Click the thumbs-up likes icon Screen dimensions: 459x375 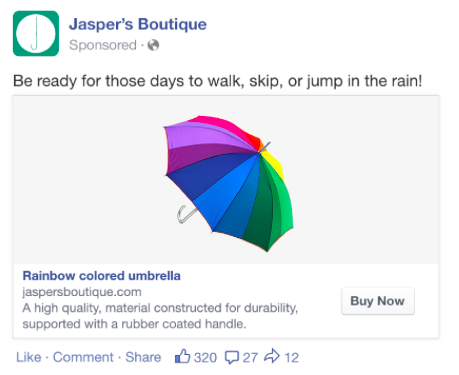click(x=182, y=356)
